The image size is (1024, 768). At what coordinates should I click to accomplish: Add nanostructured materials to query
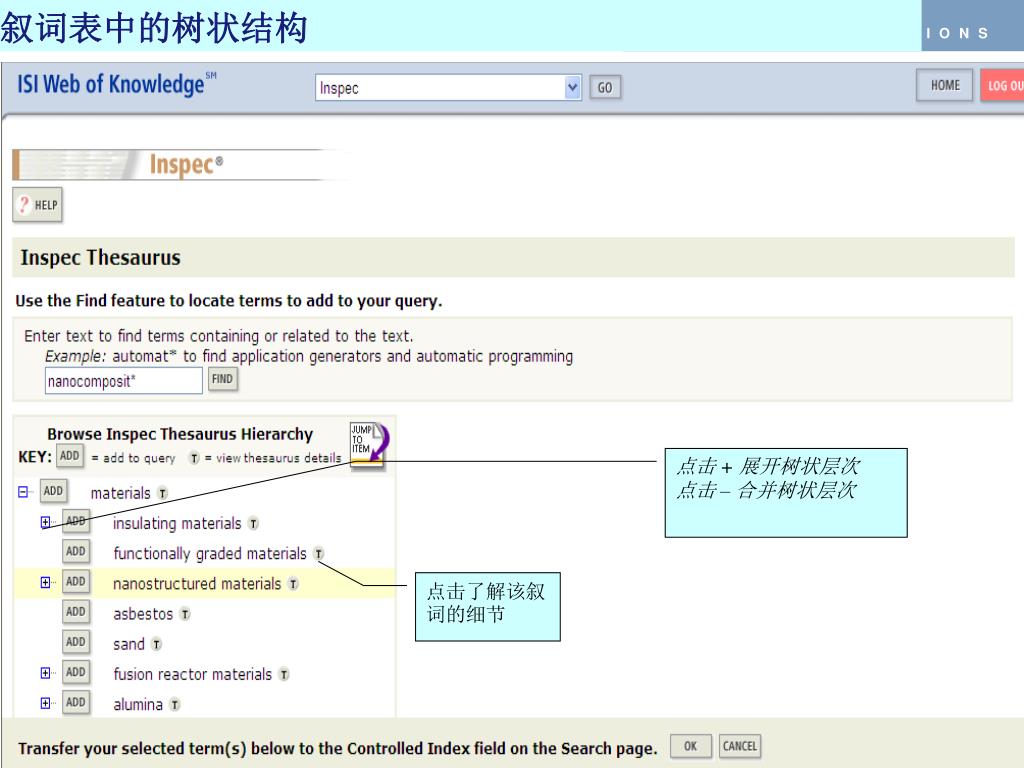[76, 581]
